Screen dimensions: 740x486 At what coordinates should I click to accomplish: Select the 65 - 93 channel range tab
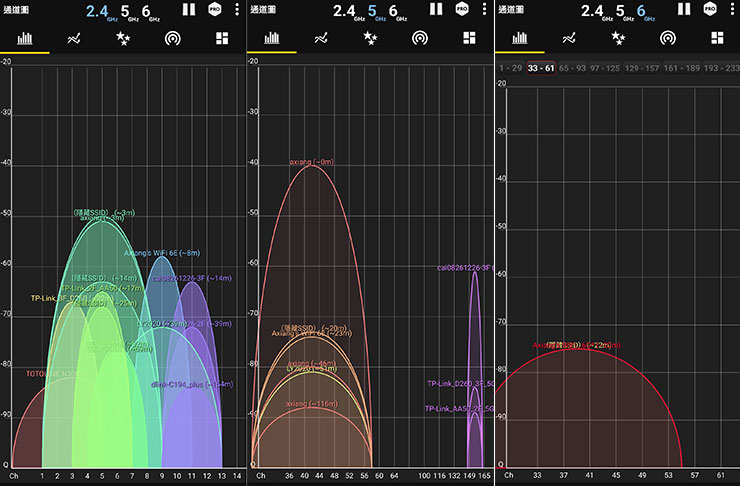(x=574, y=68)
